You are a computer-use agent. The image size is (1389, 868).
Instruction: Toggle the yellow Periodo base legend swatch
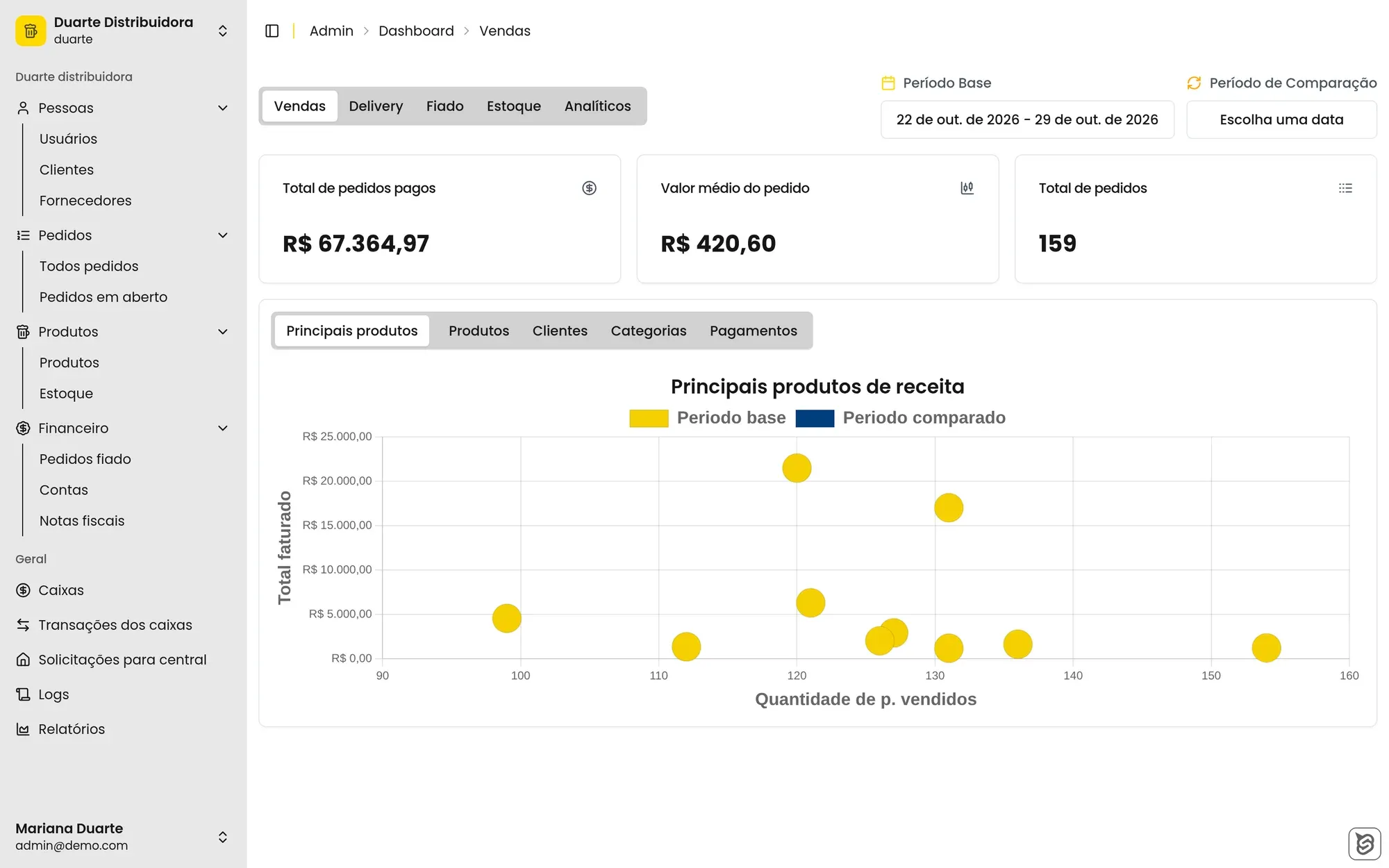[x=649, y=418]
